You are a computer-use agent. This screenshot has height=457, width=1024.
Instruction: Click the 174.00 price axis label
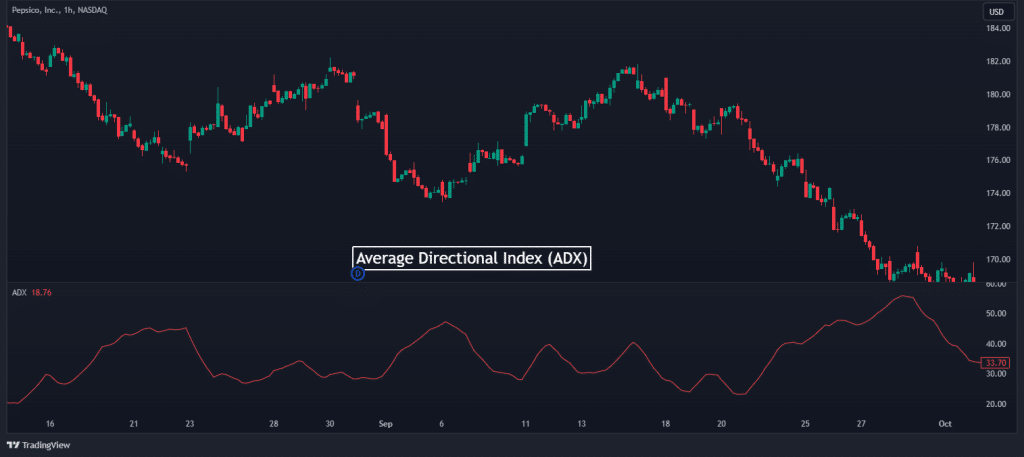click(1000, 193)
